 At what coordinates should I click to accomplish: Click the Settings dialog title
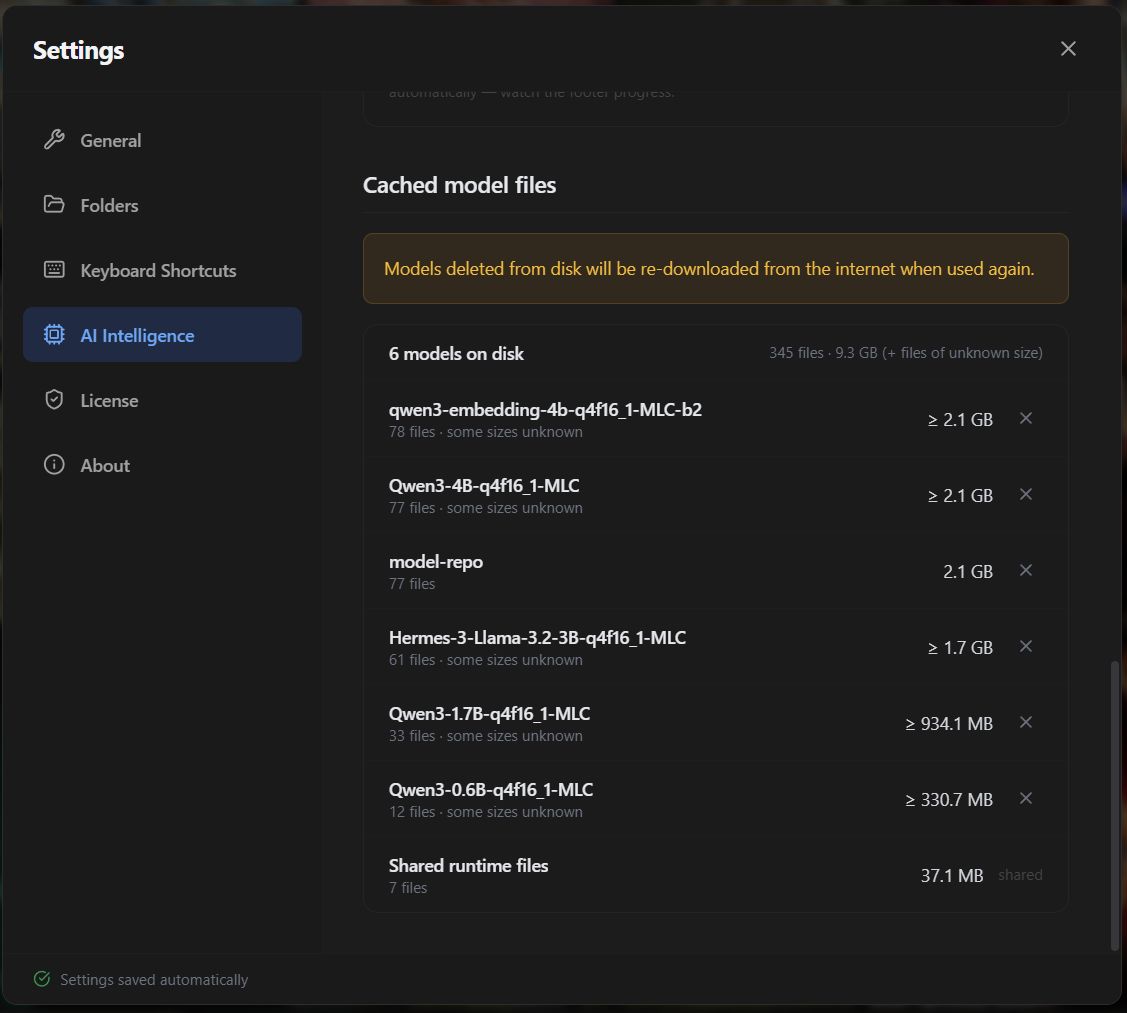pyautogui.click(x=78, y=50)
